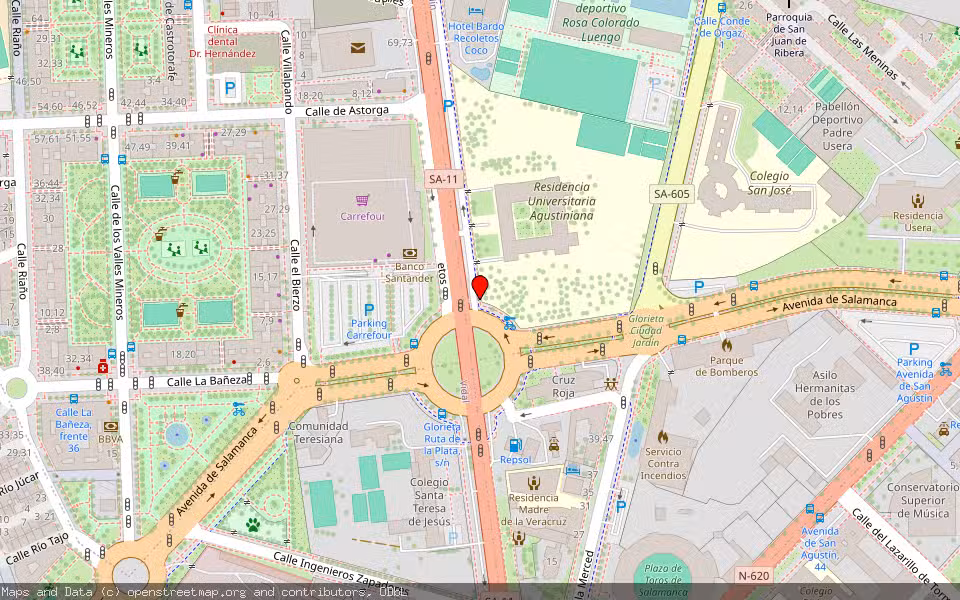Viewport: 960px width, 600px height.
Task: Click the SA-605 road shield
Action: 672,194
